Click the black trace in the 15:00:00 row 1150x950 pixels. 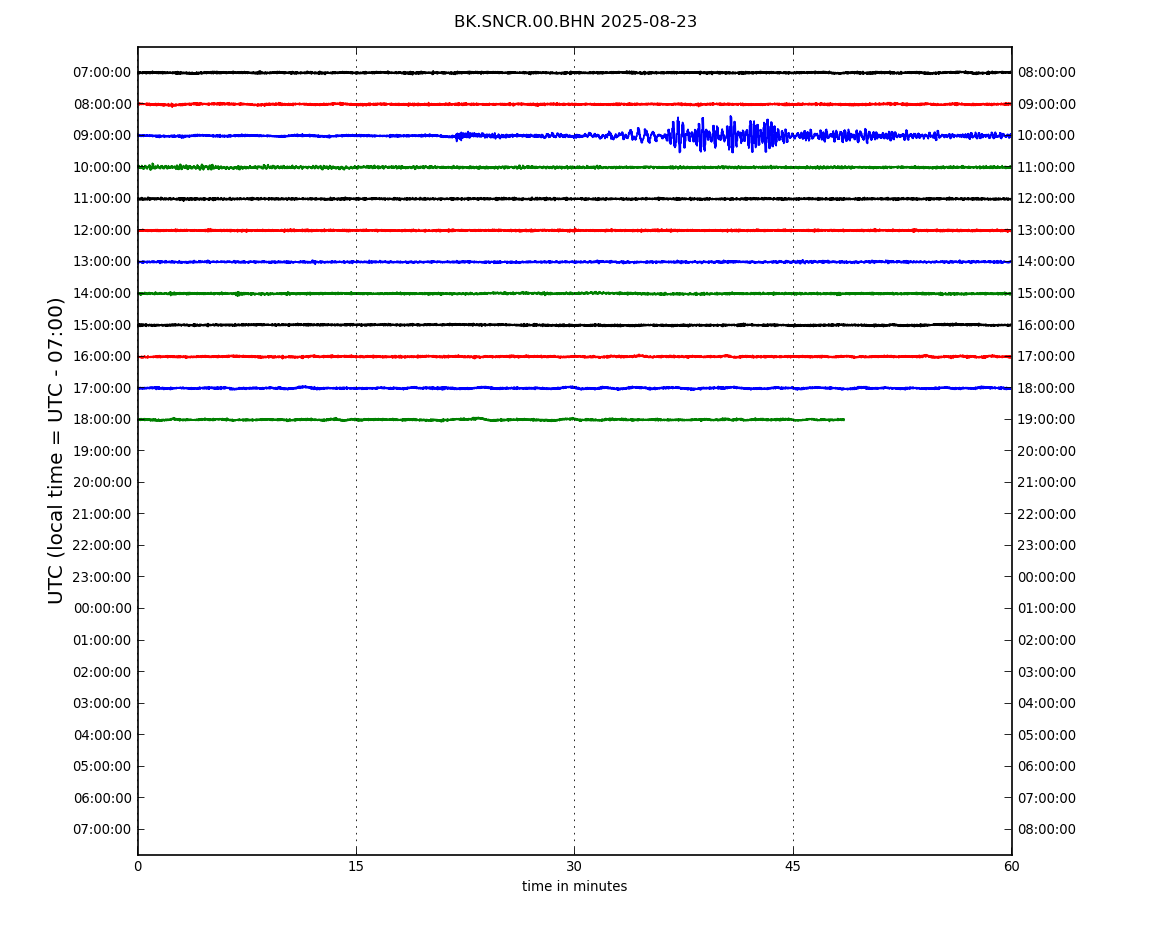tap(574, 325)
